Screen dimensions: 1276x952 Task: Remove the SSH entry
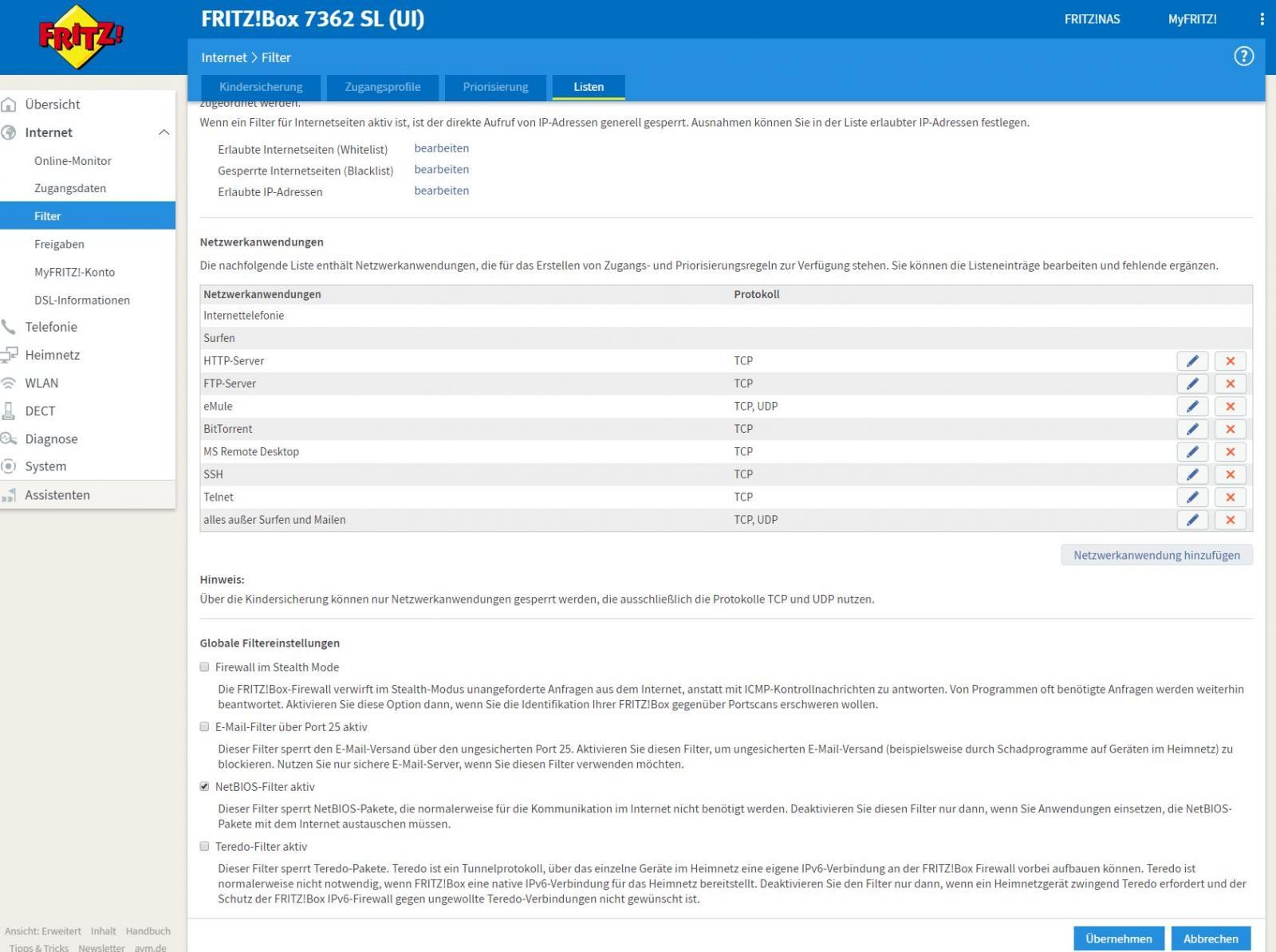coord(1231,474)
